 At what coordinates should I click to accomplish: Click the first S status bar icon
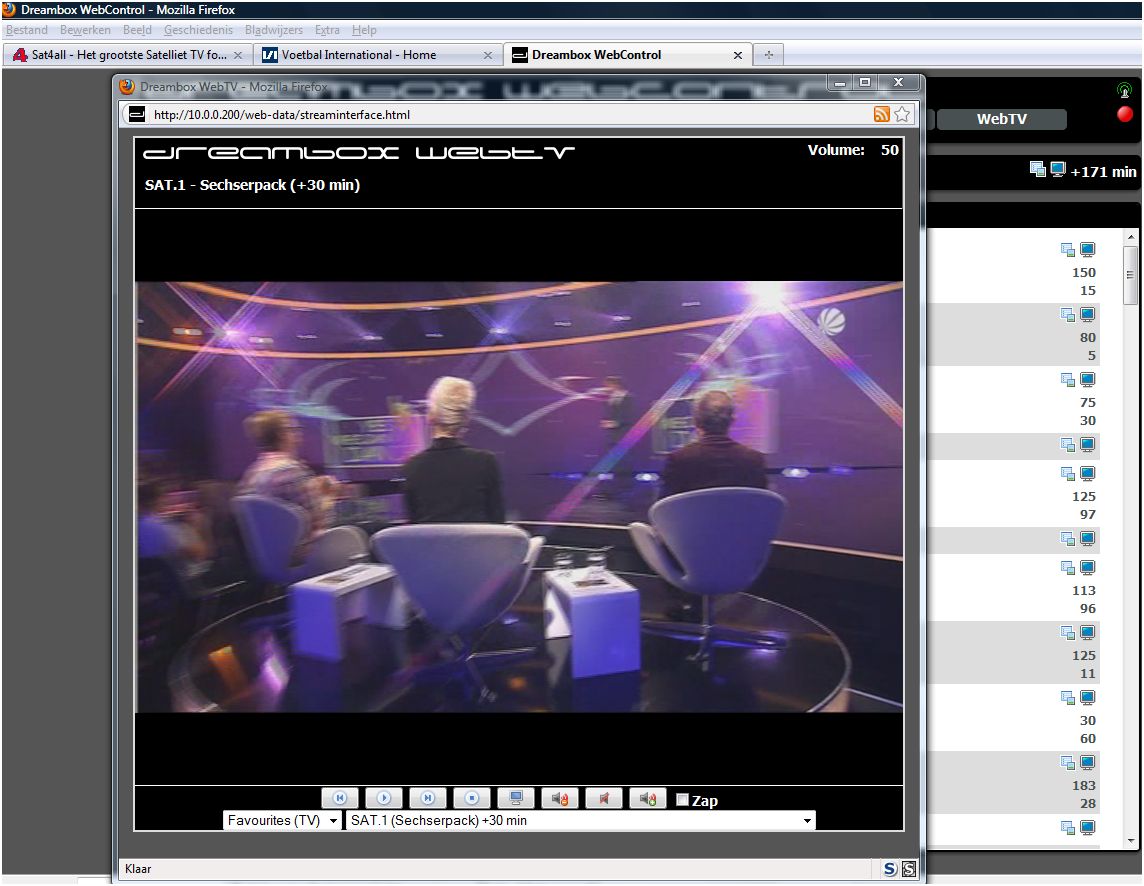point(889,868)
